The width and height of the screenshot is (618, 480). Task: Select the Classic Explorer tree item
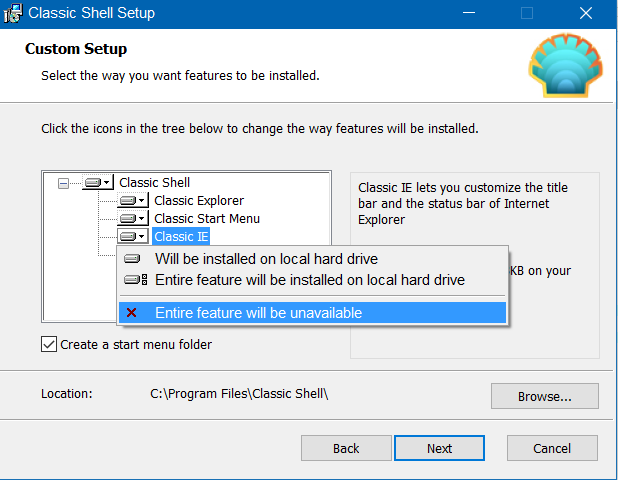[199, 201]
